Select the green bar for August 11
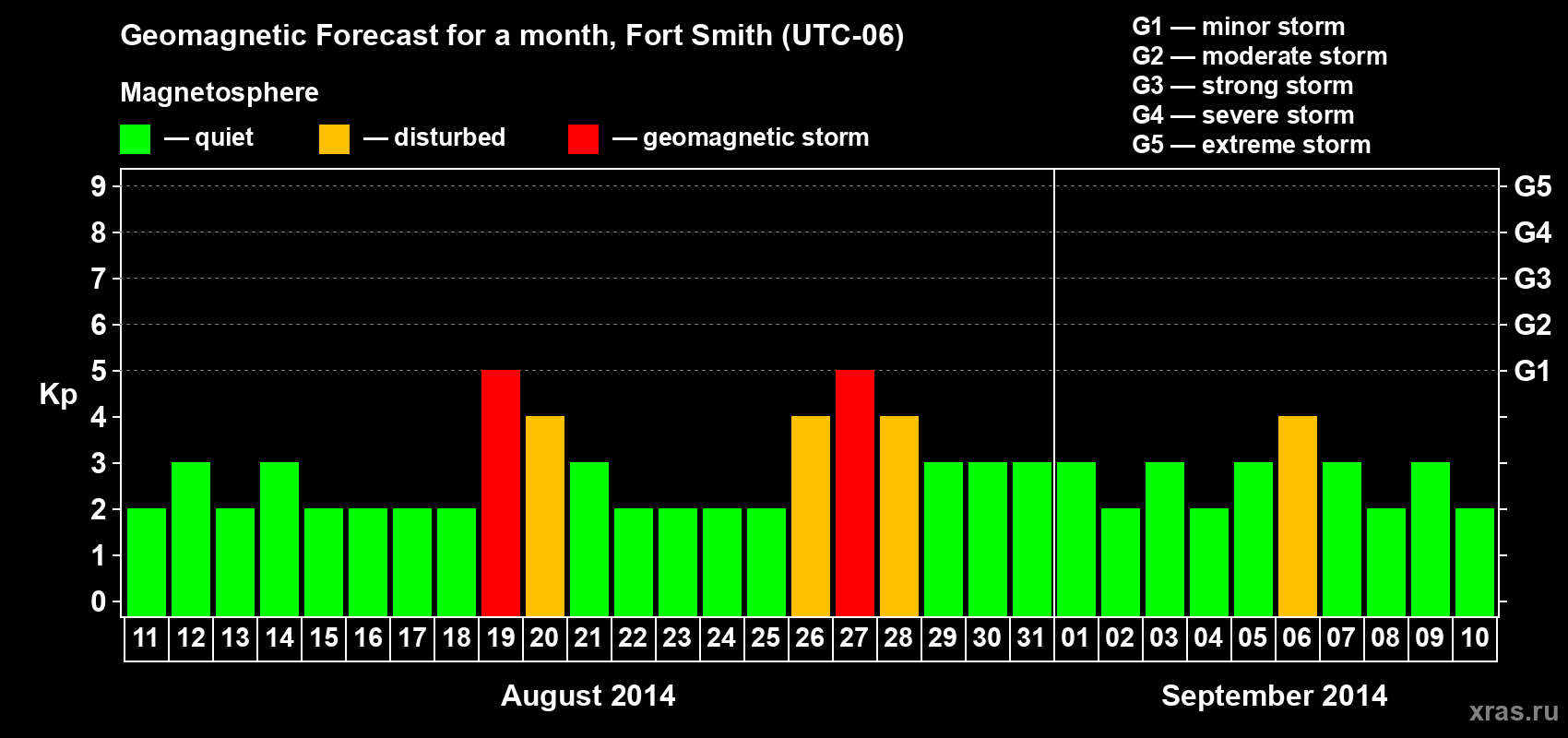This screenshot has width=1568, height=738. tap(147, 562)
